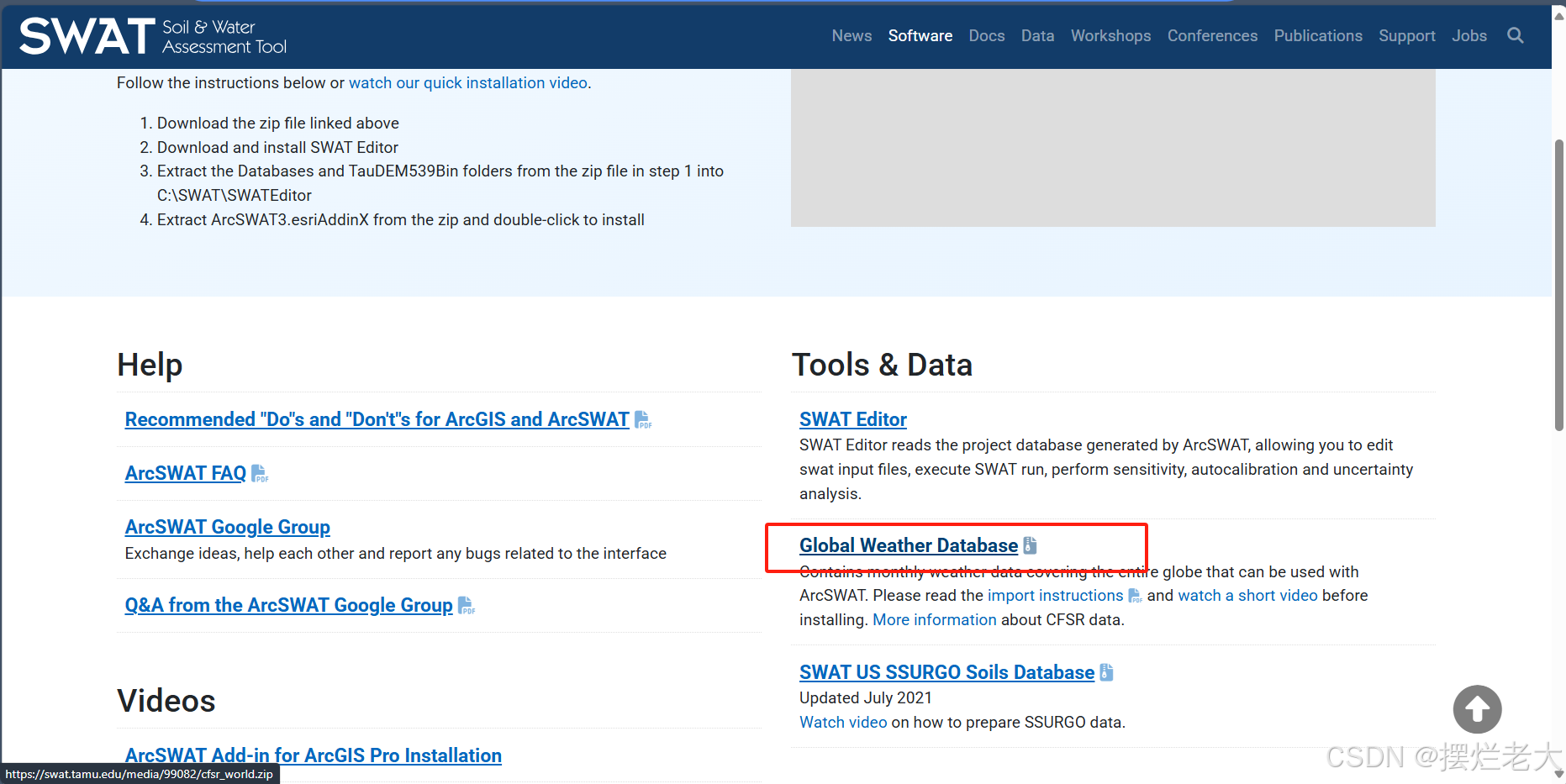The width and height of the screenshot is (1566, 784).
Task: Open the News menu item
Action: (x=852, y=36)
